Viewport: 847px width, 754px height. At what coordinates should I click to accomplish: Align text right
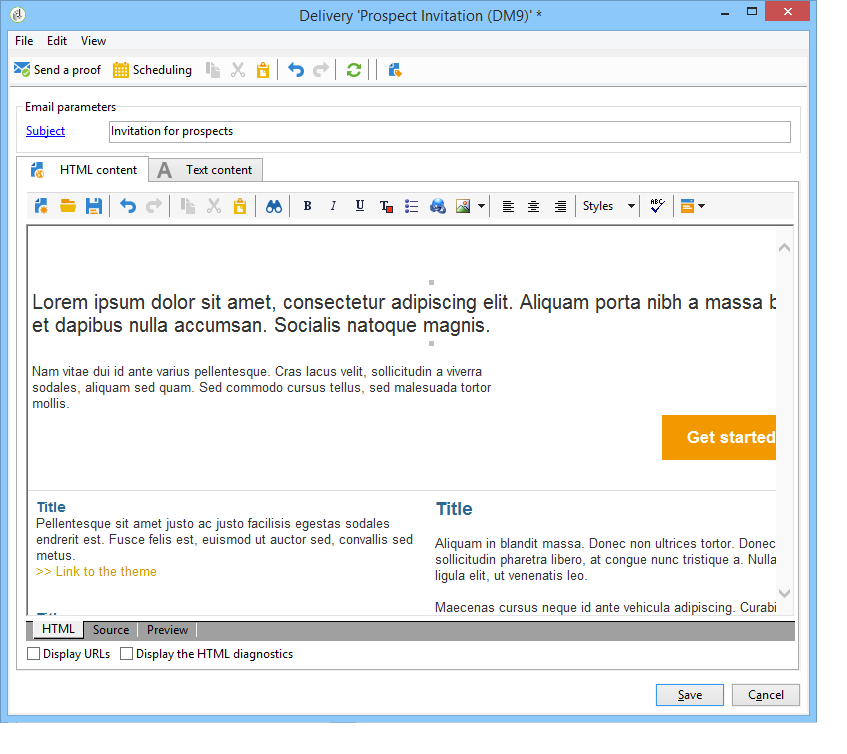pos(560,206)
